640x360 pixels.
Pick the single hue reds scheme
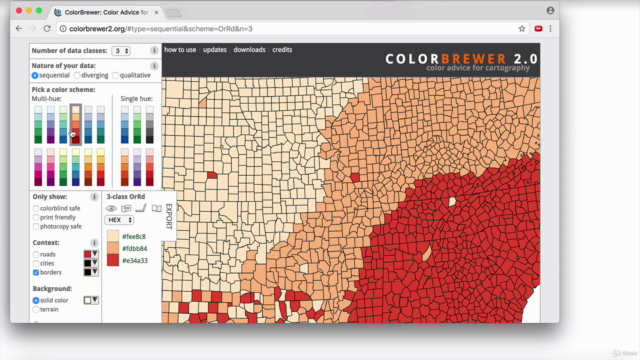[150, 167]
